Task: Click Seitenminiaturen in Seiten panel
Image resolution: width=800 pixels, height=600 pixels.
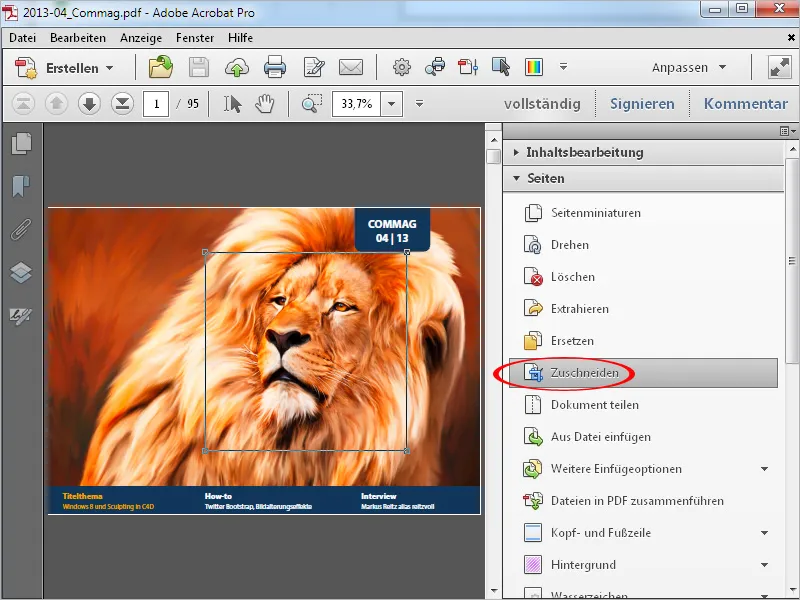Action: (583, 213)
